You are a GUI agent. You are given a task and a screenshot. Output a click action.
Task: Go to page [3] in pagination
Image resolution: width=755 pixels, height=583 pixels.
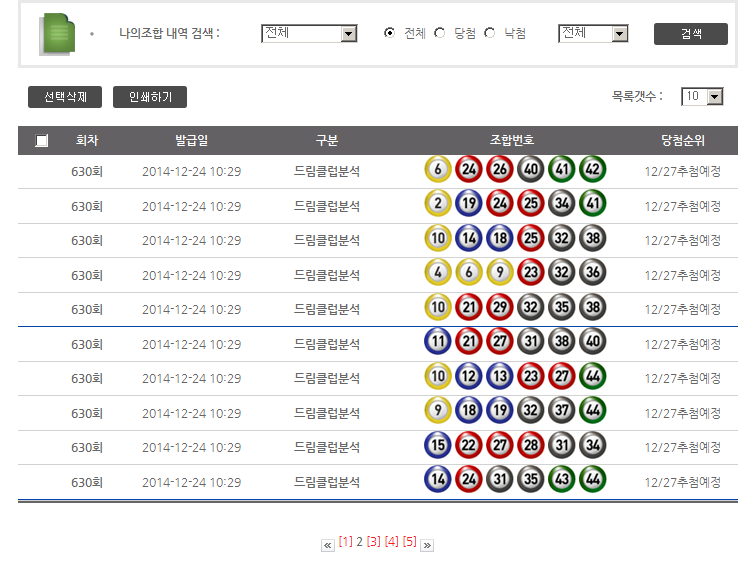pyautogui.click(x=373, y=542)
